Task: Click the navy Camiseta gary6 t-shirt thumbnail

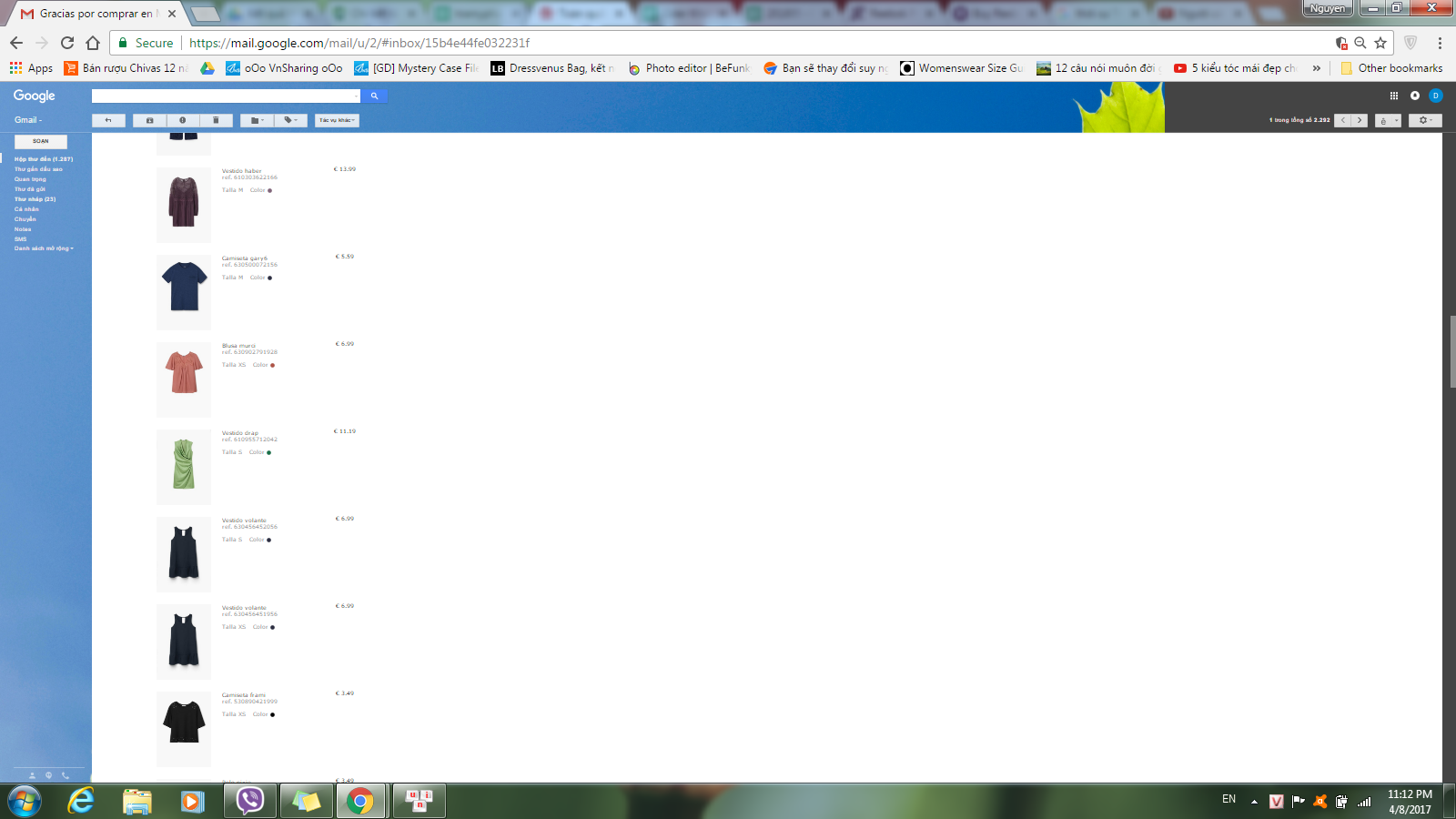Action: pyautogui.click(x=184, y=288)
